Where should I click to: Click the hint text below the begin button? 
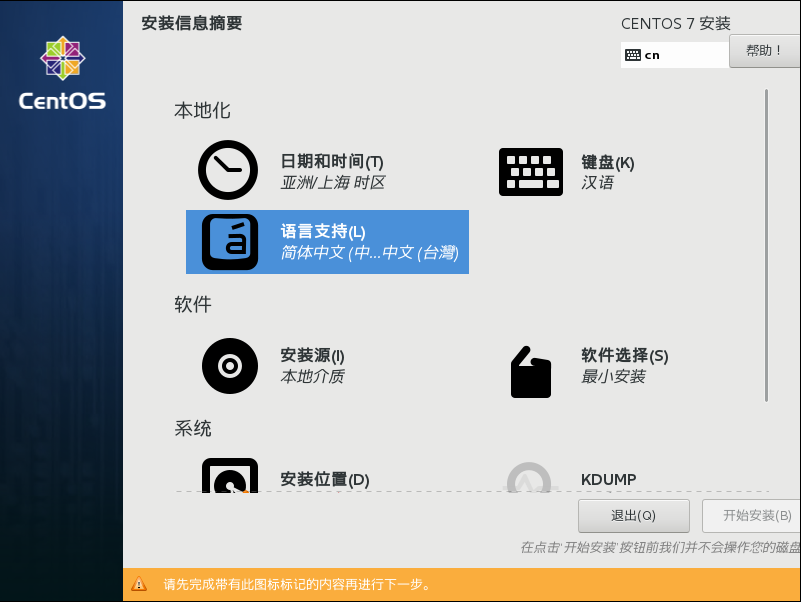click(x=660, y=547)
